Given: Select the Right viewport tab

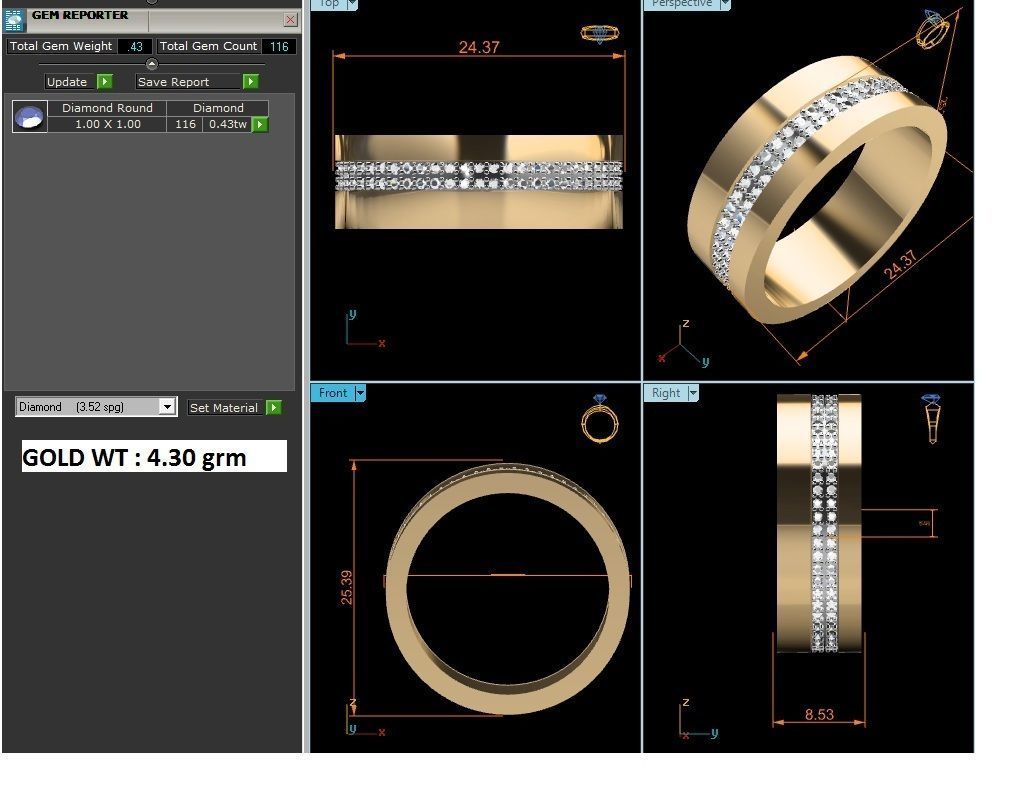Looking at the screenshot, I should tap(665, 393).
